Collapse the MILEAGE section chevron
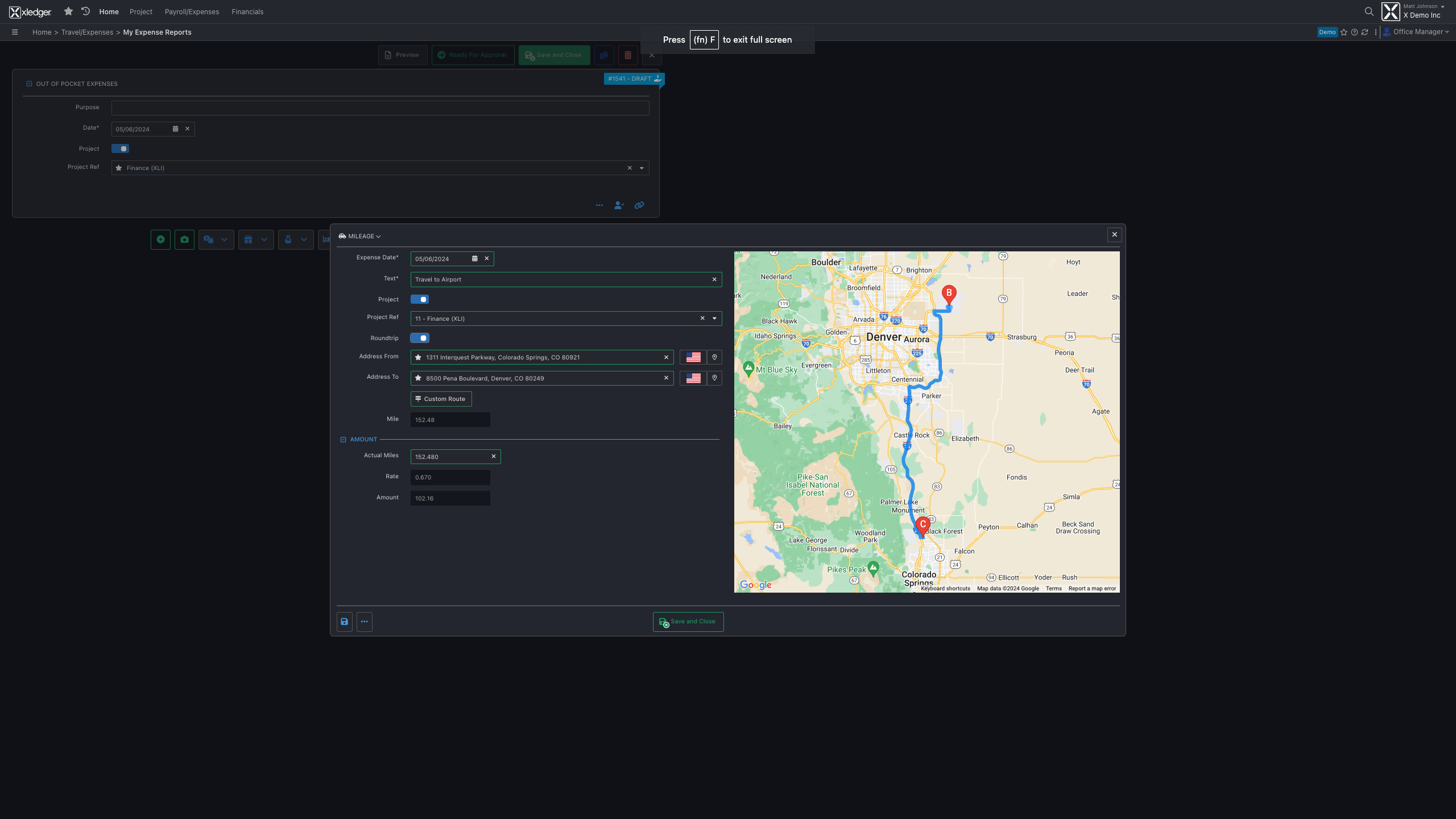 (x=378, y=236)
